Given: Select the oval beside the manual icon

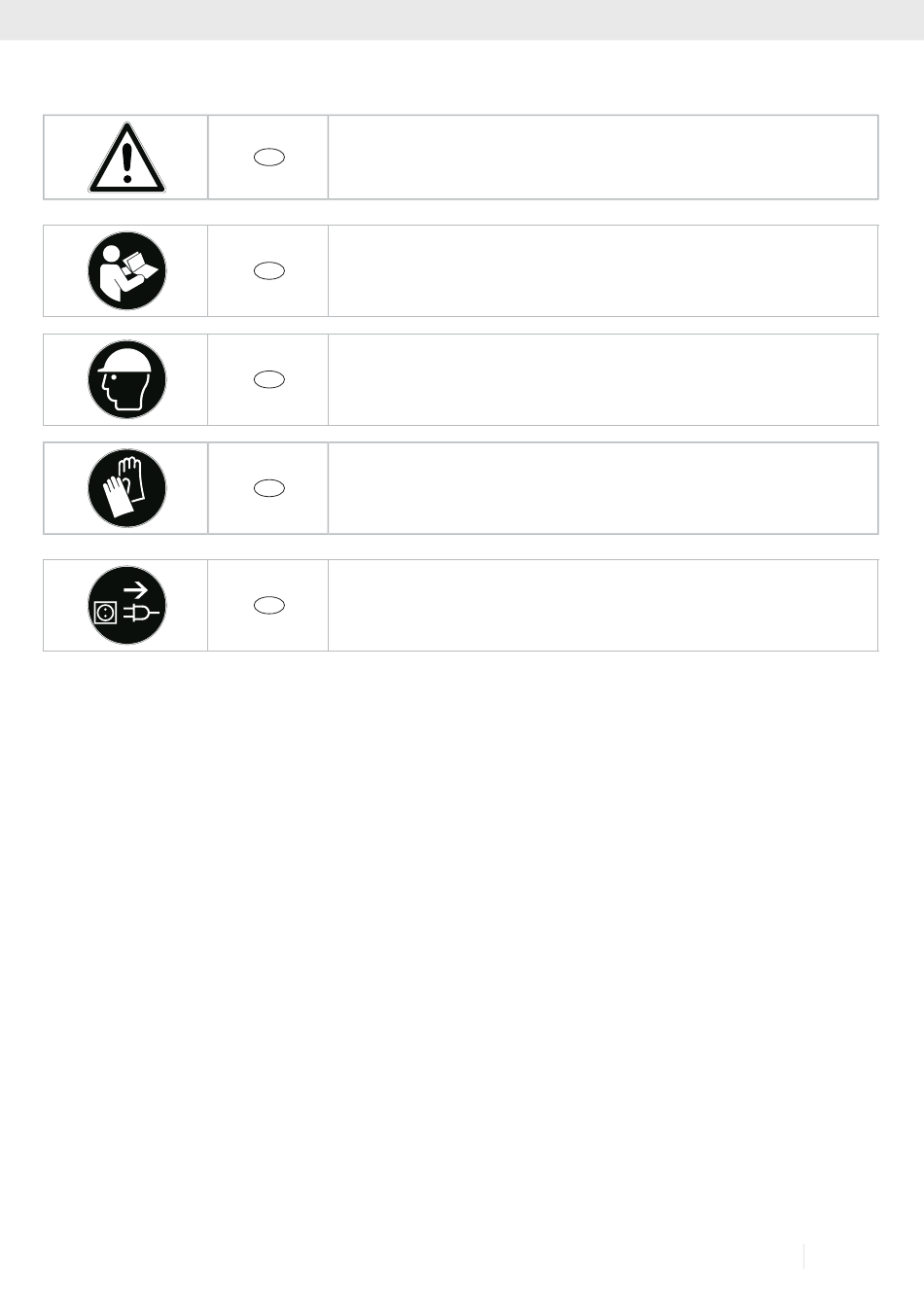Looking at the screenshot, I should point(269,271).
